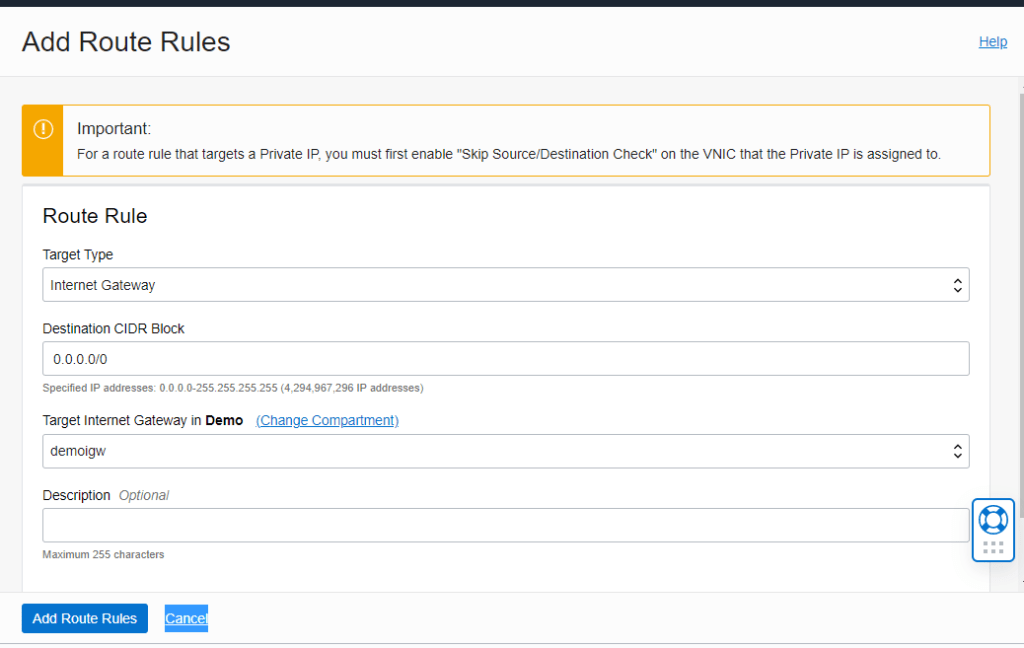Click the Add Route Rules dialog title

coord(126,42)
